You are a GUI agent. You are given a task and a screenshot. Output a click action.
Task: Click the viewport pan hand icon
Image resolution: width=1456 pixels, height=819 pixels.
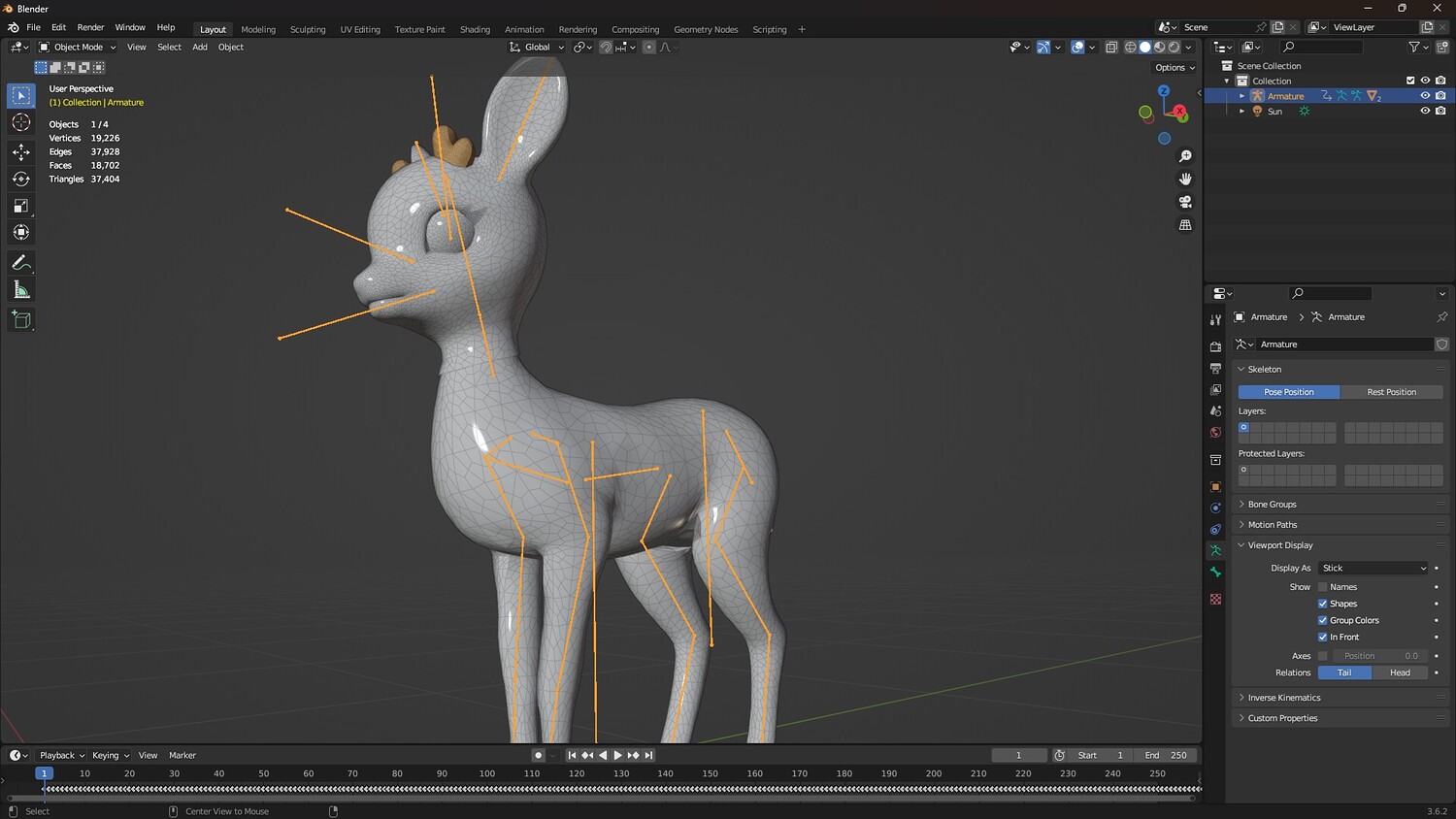tap(1185, 179)
